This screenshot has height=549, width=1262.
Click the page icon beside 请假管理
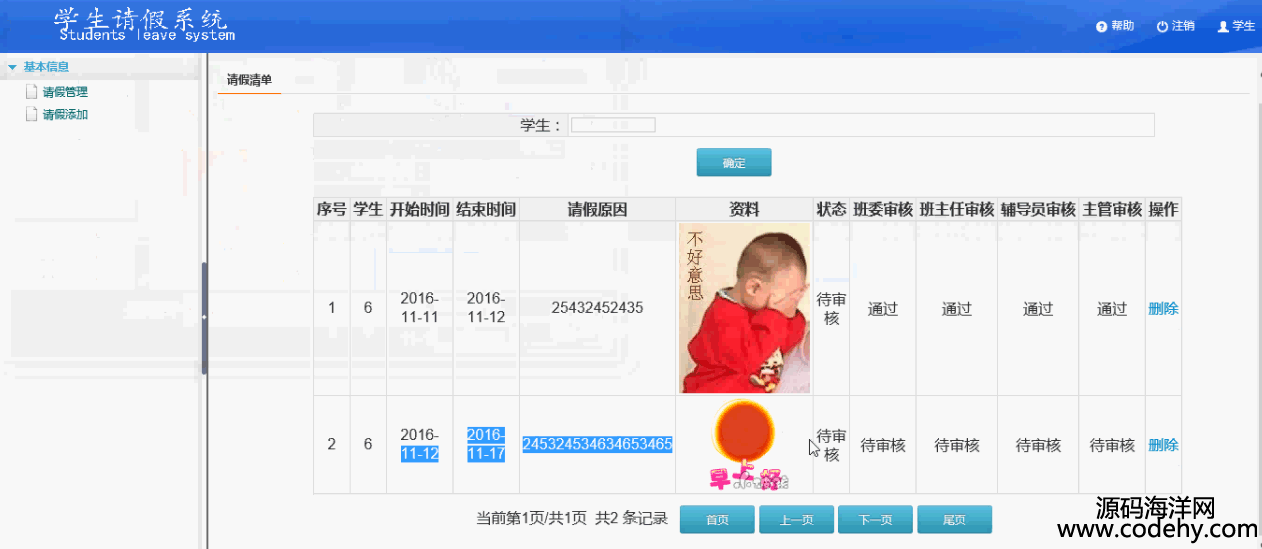coord(31,92)
